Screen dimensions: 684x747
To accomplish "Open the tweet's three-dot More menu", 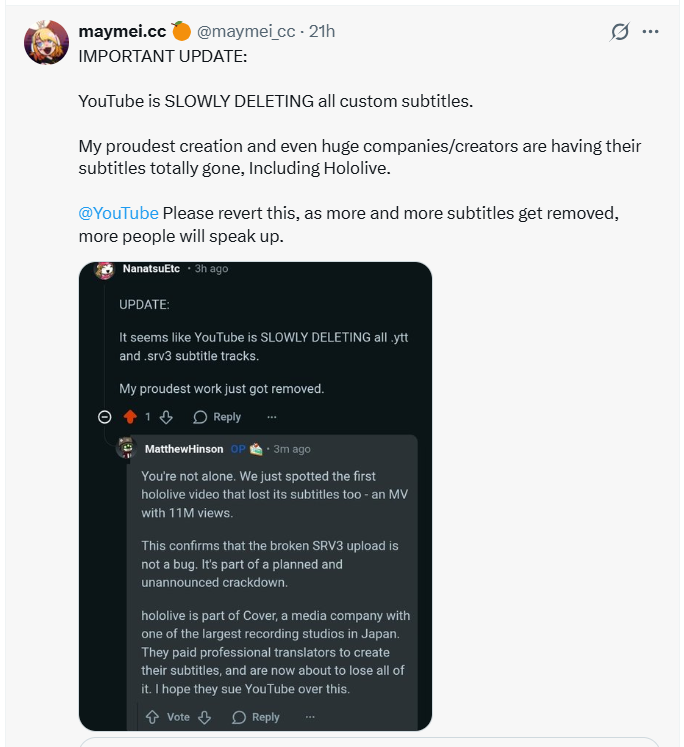I will pos(651,32).
